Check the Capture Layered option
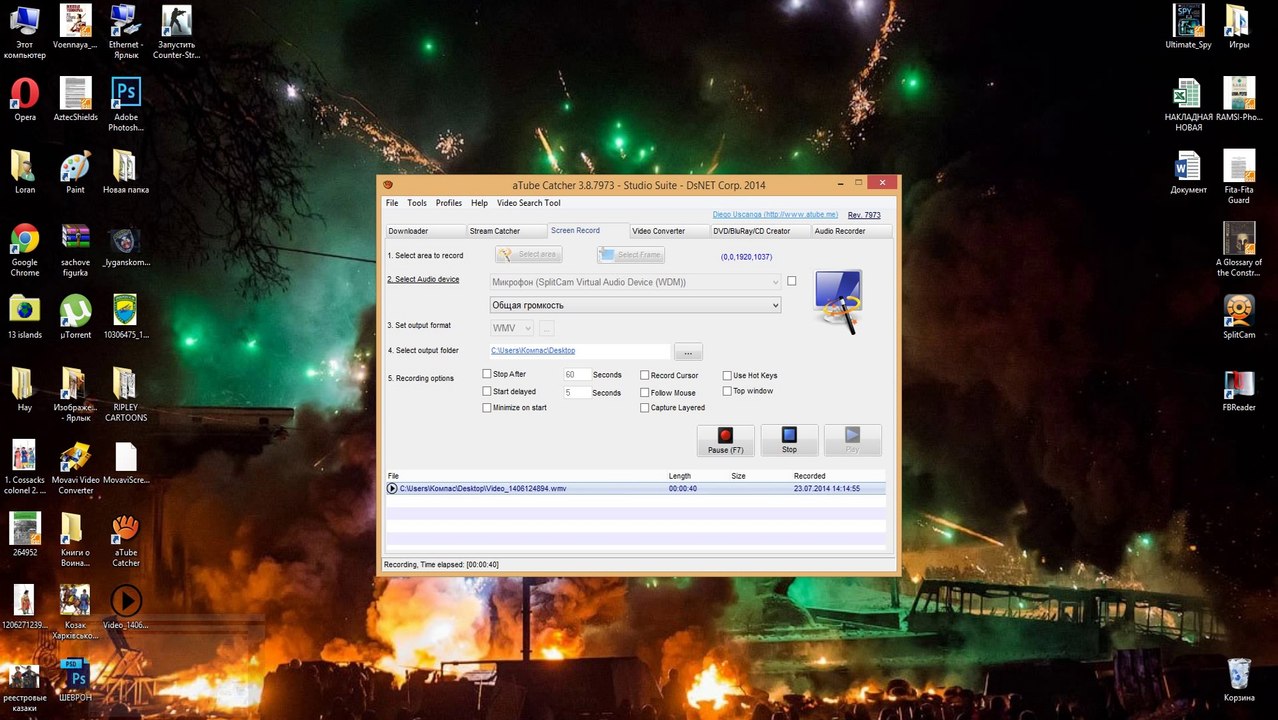 pos(645,407)
